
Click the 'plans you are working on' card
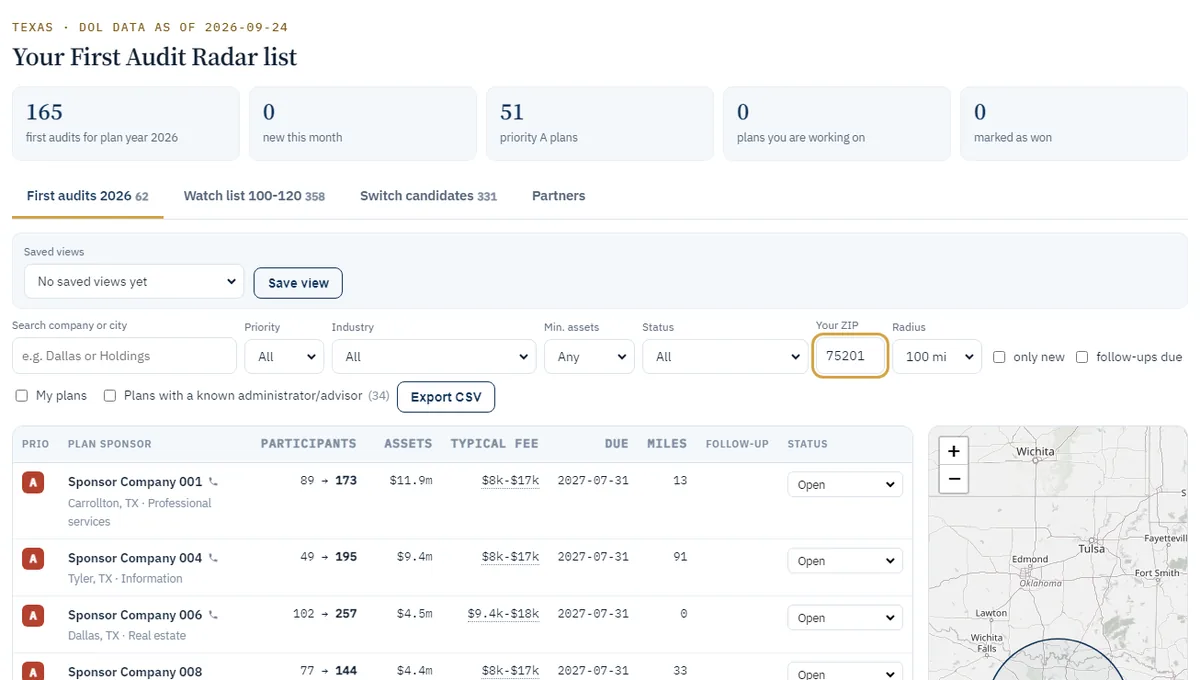[x=837, y=123]
